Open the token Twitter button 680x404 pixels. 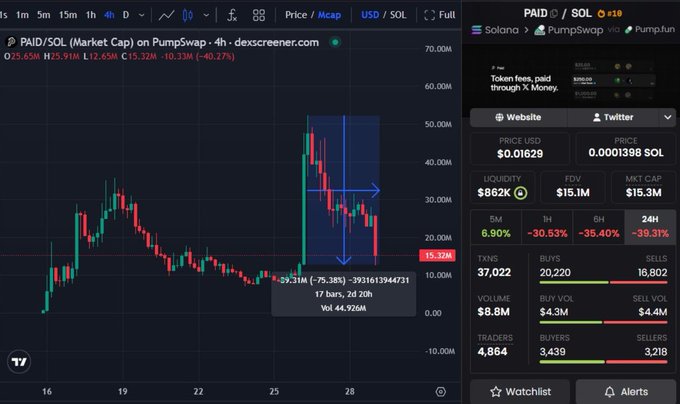tap(613, 117)
